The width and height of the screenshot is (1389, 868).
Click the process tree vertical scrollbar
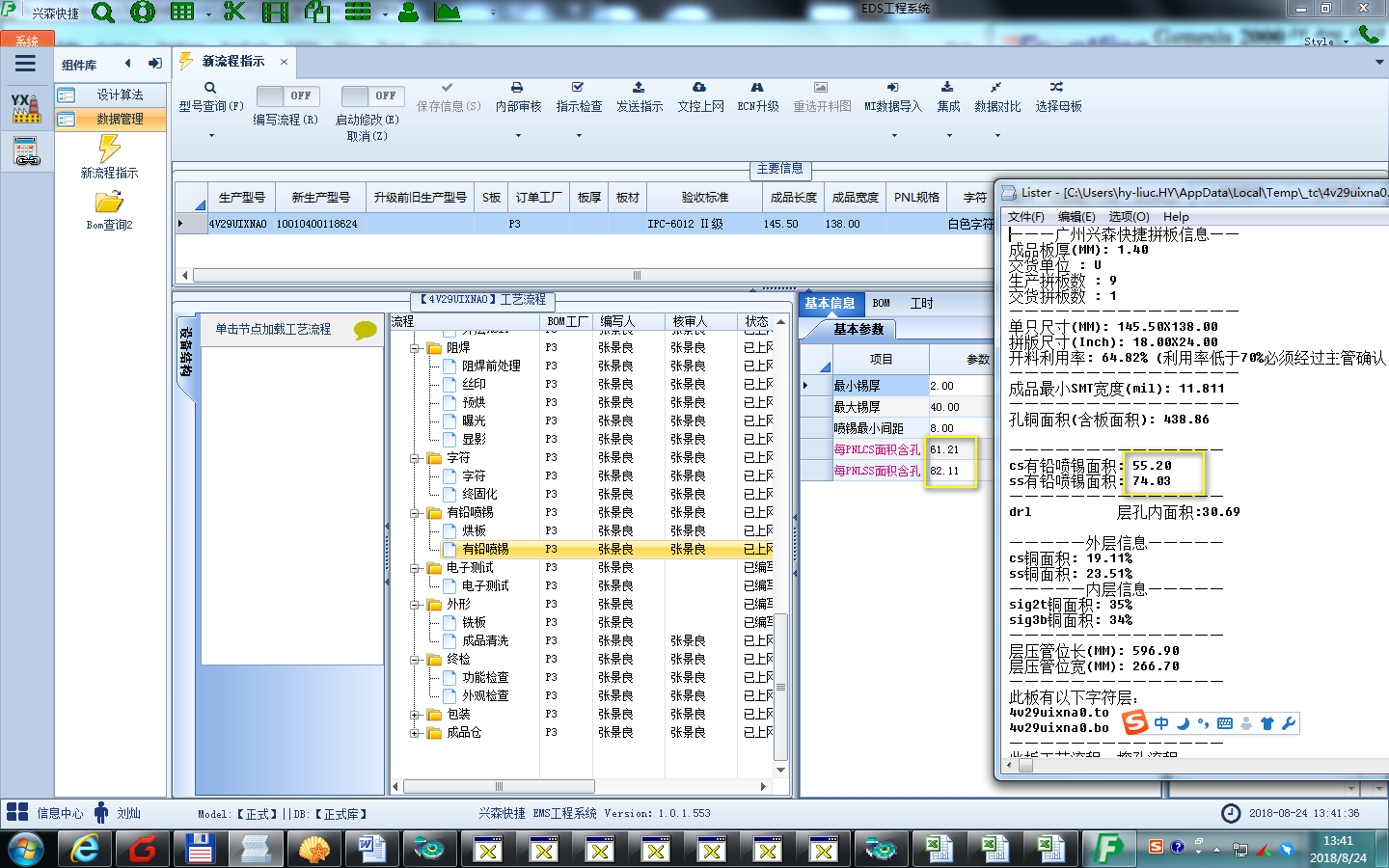click(x=780, y=688)
